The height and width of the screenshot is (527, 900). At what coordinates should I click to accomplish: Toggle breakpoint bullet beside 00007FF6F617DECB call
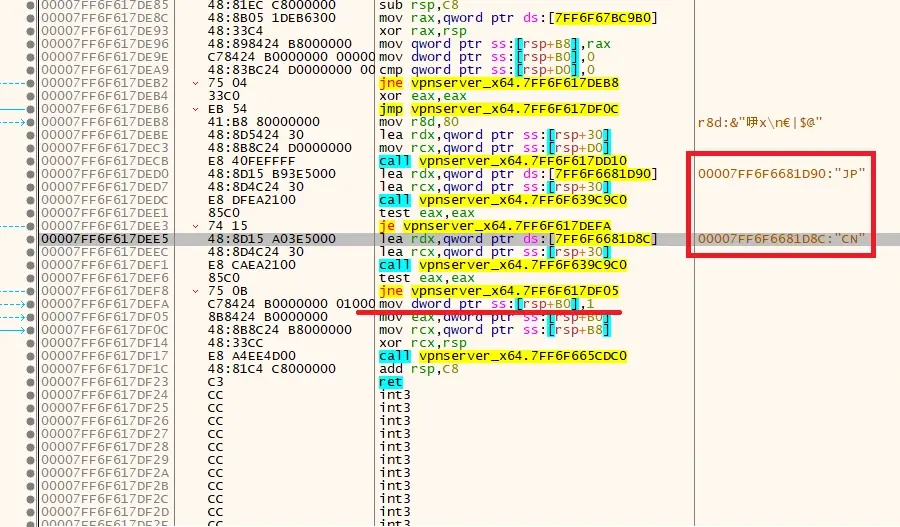click(31, 161)
